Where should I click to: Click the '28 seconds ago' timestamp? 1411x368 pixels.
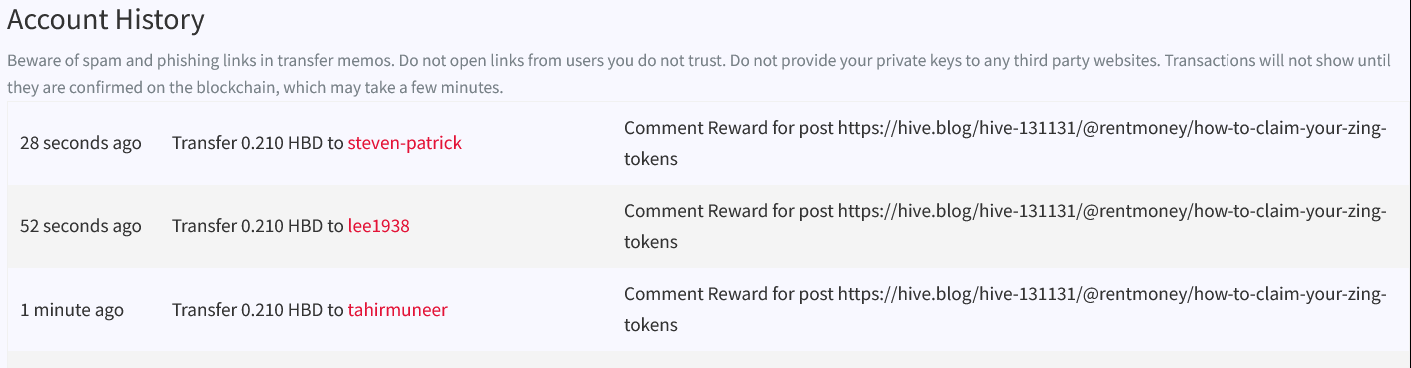pos(81,143)
